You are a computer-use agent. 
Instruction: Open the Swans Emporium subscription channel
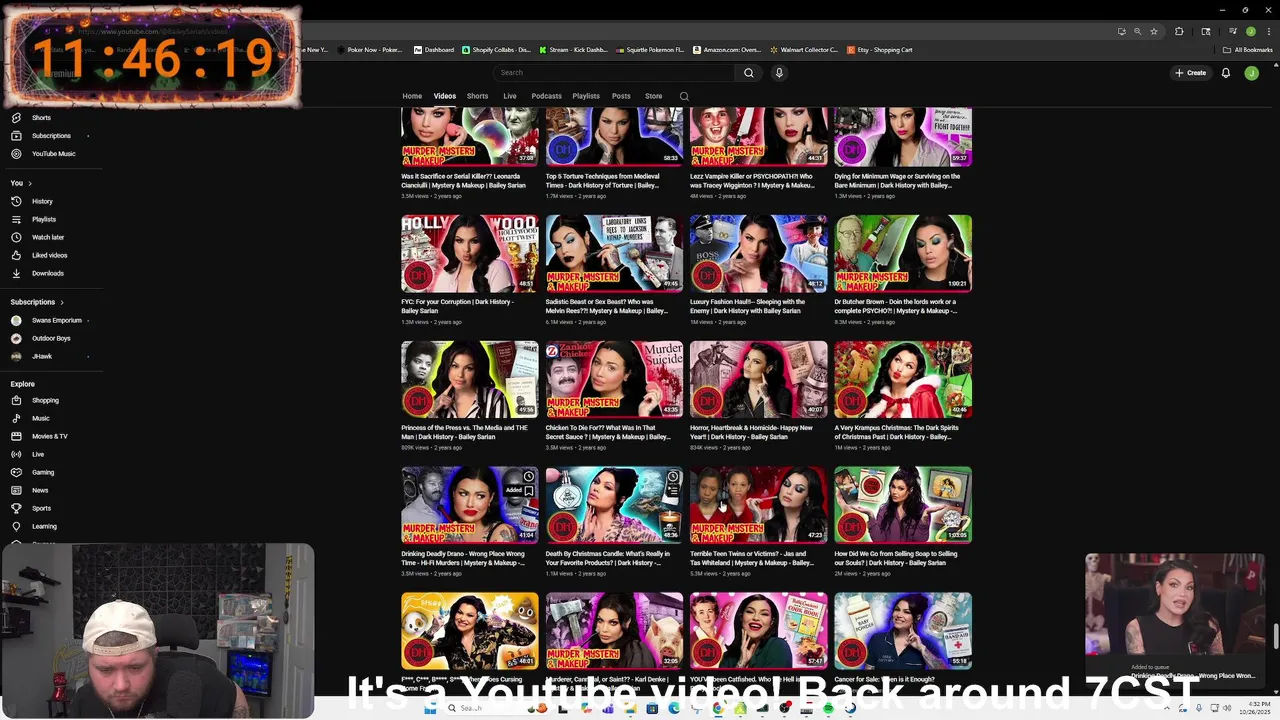[56, 320]
